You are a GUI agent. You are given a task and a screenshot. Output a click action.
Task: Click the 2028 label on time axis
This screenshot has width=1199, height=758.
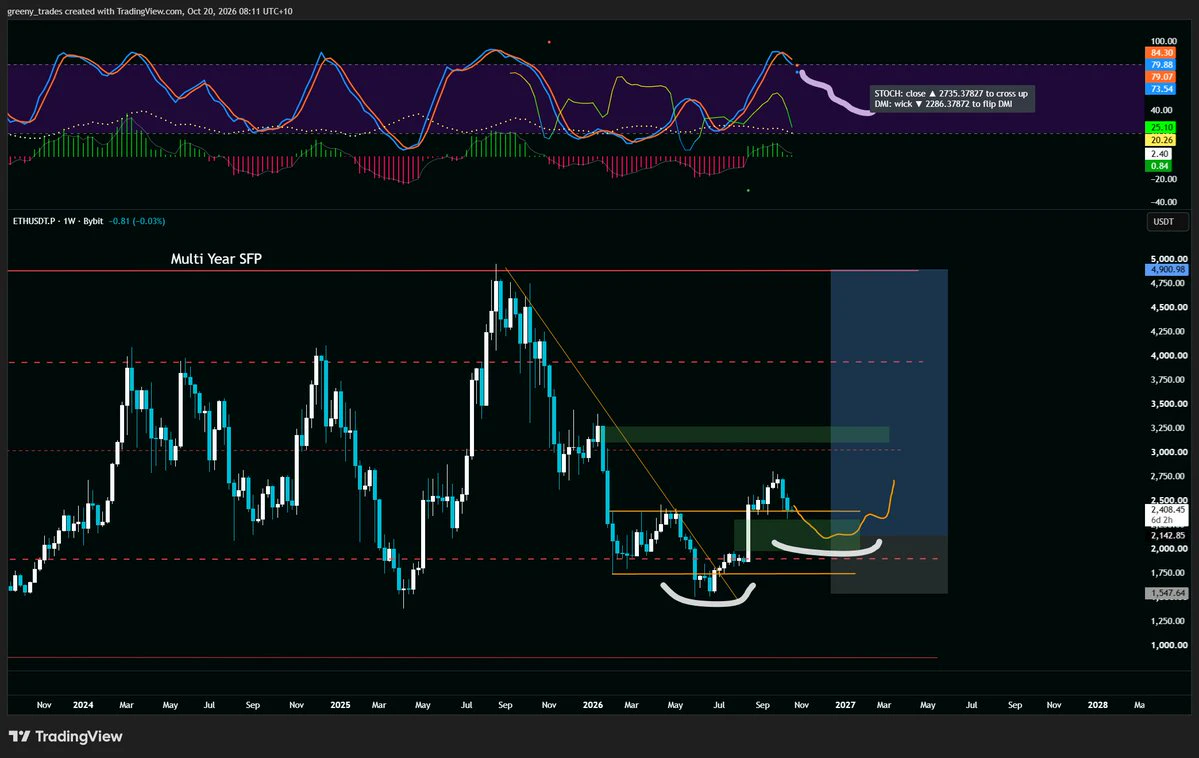coord(1097,705)
